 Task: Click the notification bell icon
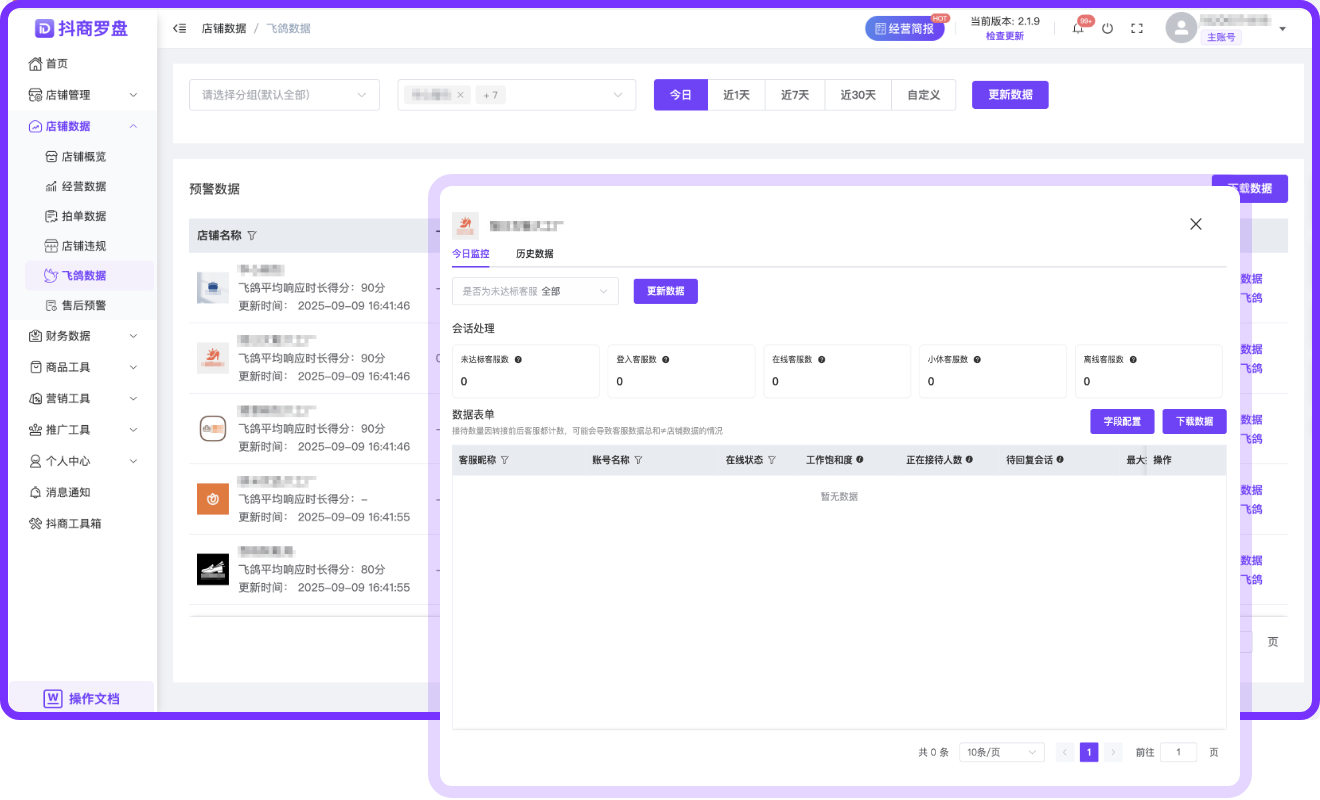coord(1078,29)
